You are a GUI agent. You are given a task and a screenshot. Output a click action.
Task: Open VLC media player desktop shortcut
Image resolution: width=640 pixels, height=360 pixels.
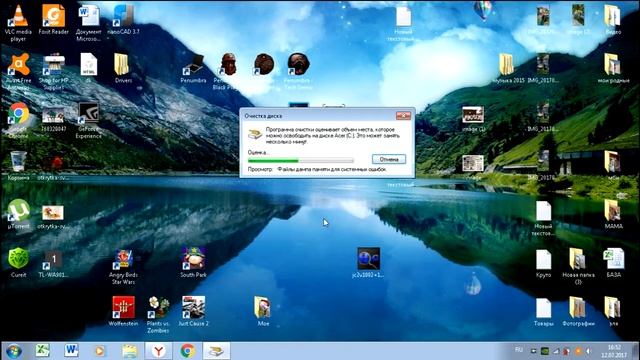tap(18, 22)
